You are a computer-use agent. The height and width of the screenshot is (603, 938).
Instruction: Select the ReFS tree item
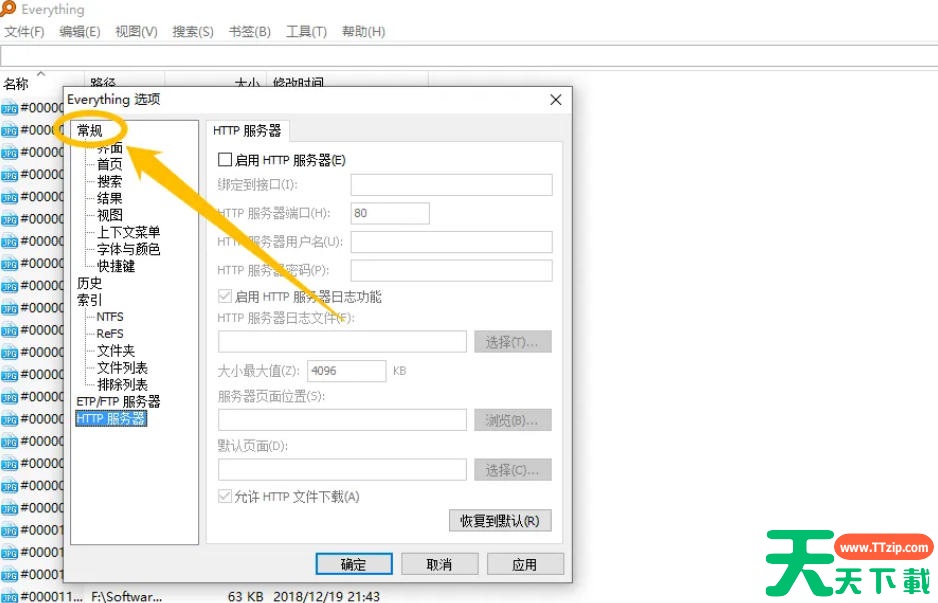110,333
